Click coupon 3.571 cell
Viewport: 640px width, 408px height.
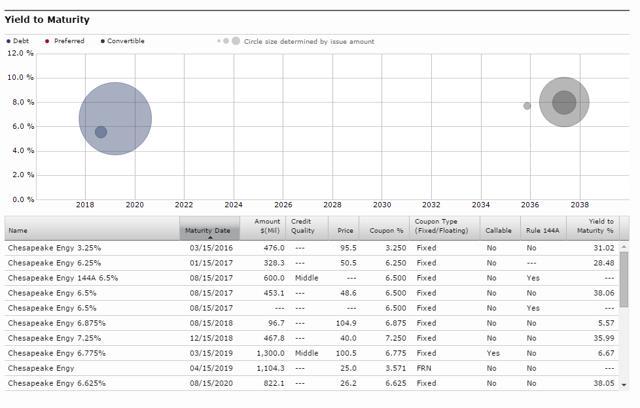click(x=396, y=368)
